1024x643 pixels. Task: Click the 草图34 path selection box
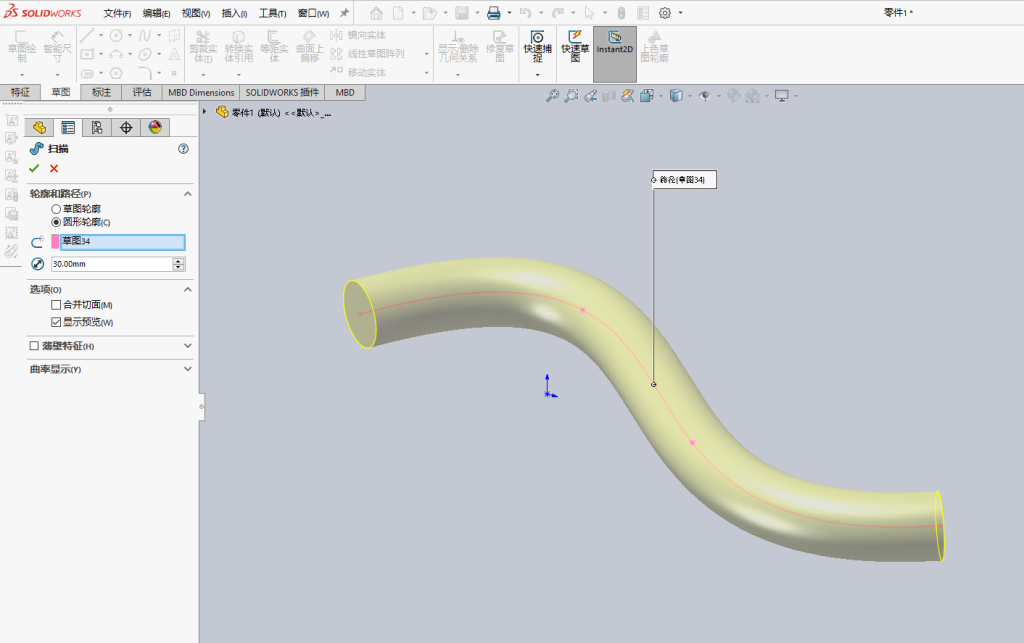point(122,242)
